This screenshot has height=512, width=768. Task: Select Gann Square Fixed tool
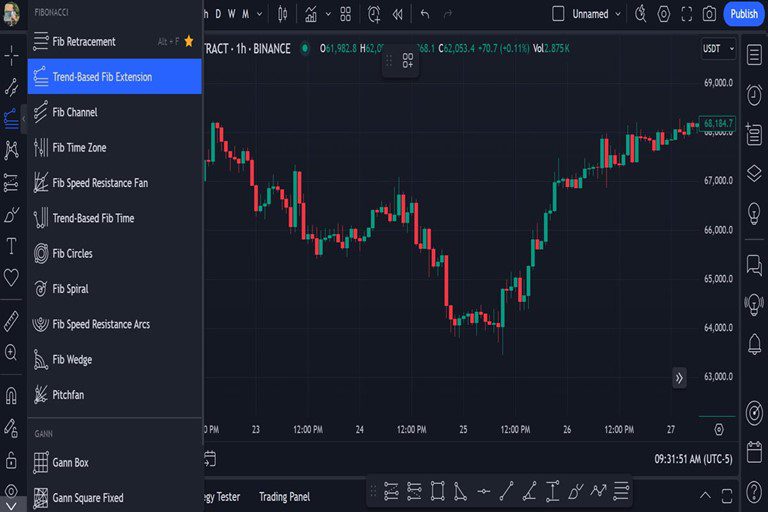pos(114,497)
